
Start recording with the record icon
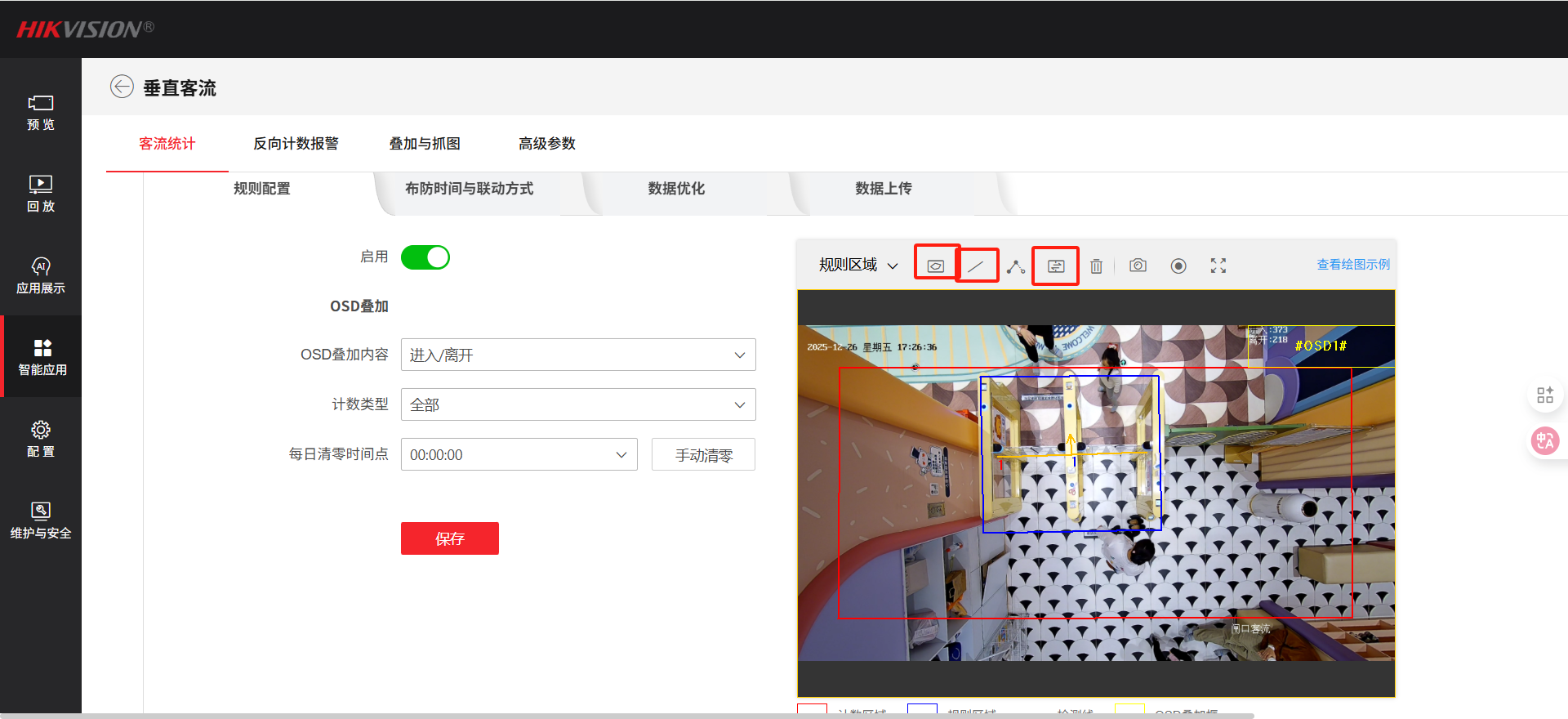(x=1178, y=266)
